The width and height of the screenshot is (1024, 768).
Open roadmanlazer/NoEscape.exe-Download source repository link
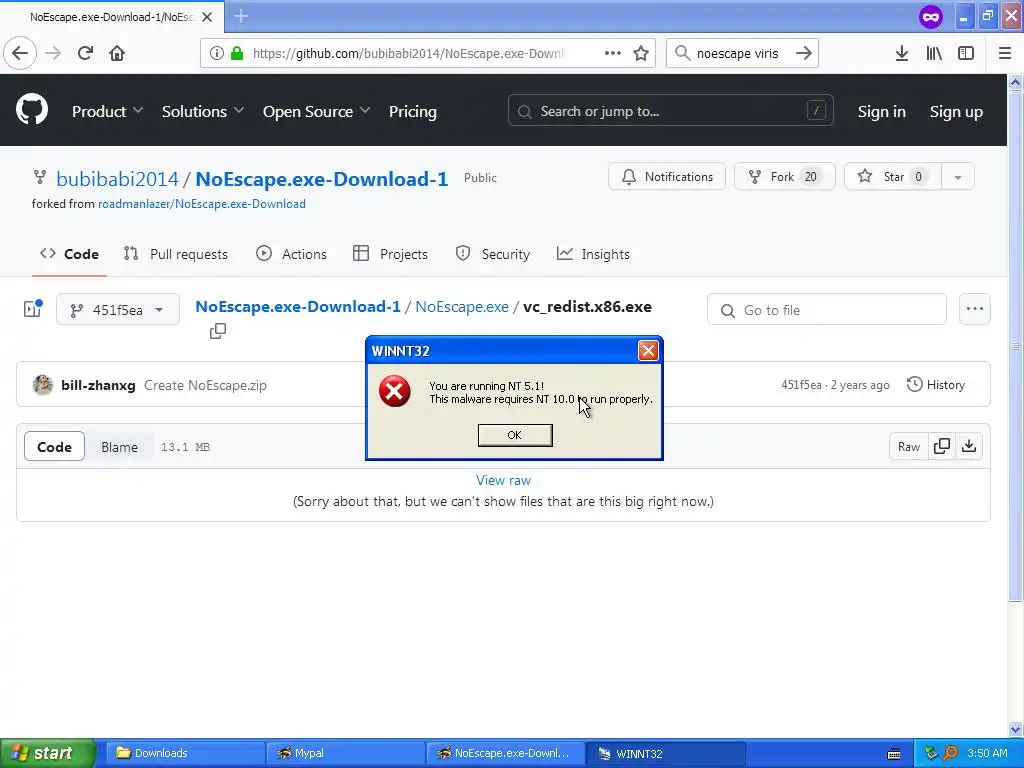(202, 204)
